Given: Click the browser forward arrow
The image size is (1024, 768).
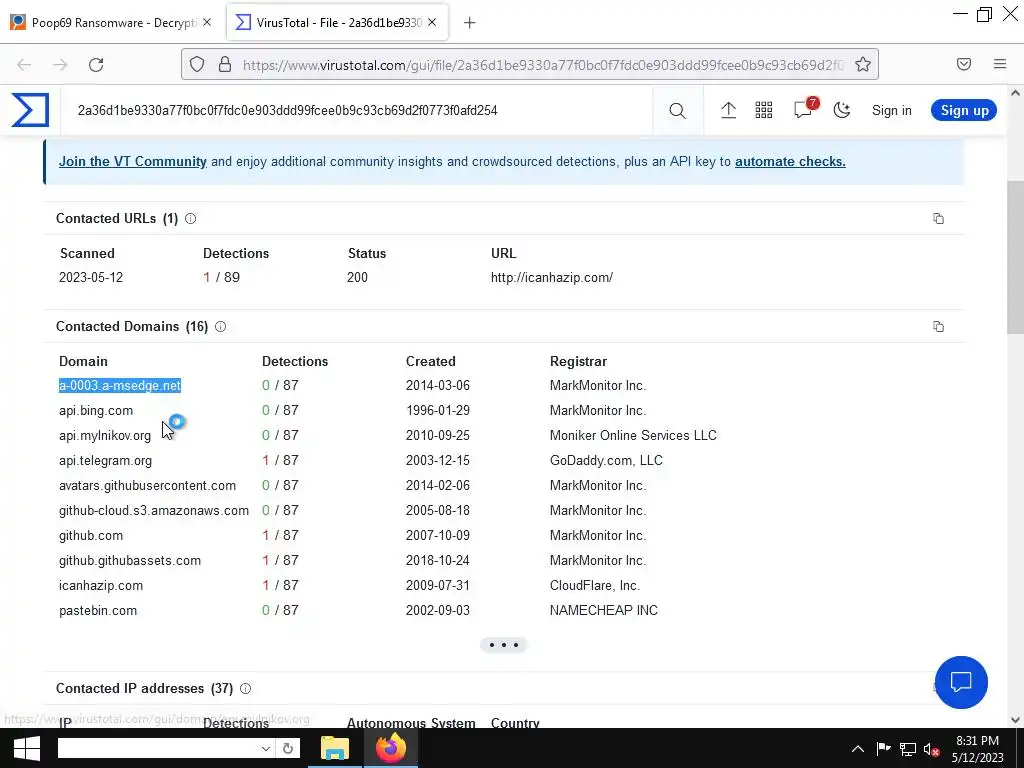Looking at the screenshot, I should point(60,65).
